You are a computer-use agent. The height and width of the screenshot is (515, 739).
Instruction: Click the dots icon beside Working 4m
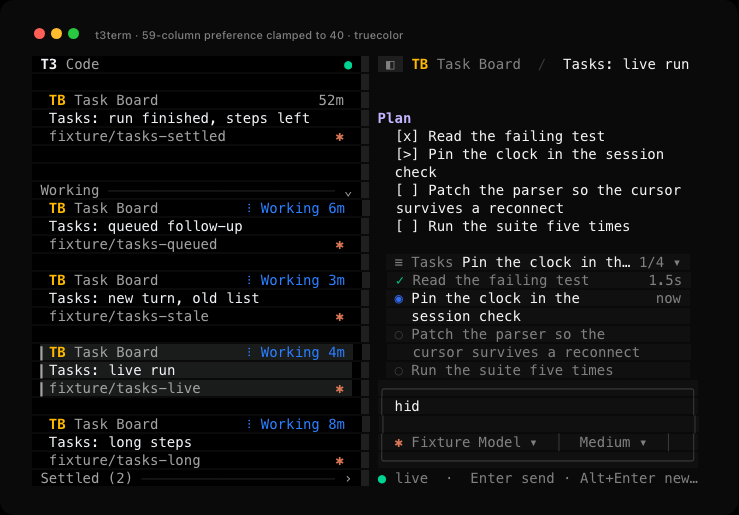click(249, 352)
